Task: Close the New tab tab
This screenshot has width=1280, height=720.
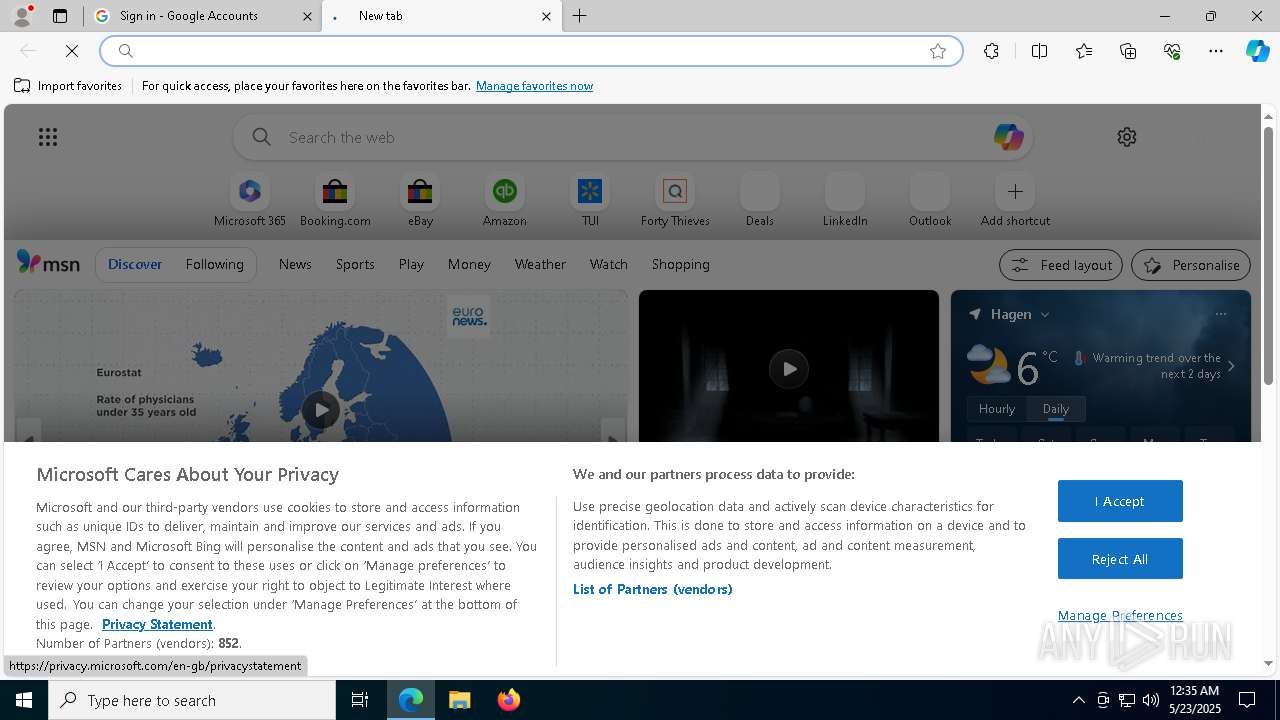Action: 546,16
